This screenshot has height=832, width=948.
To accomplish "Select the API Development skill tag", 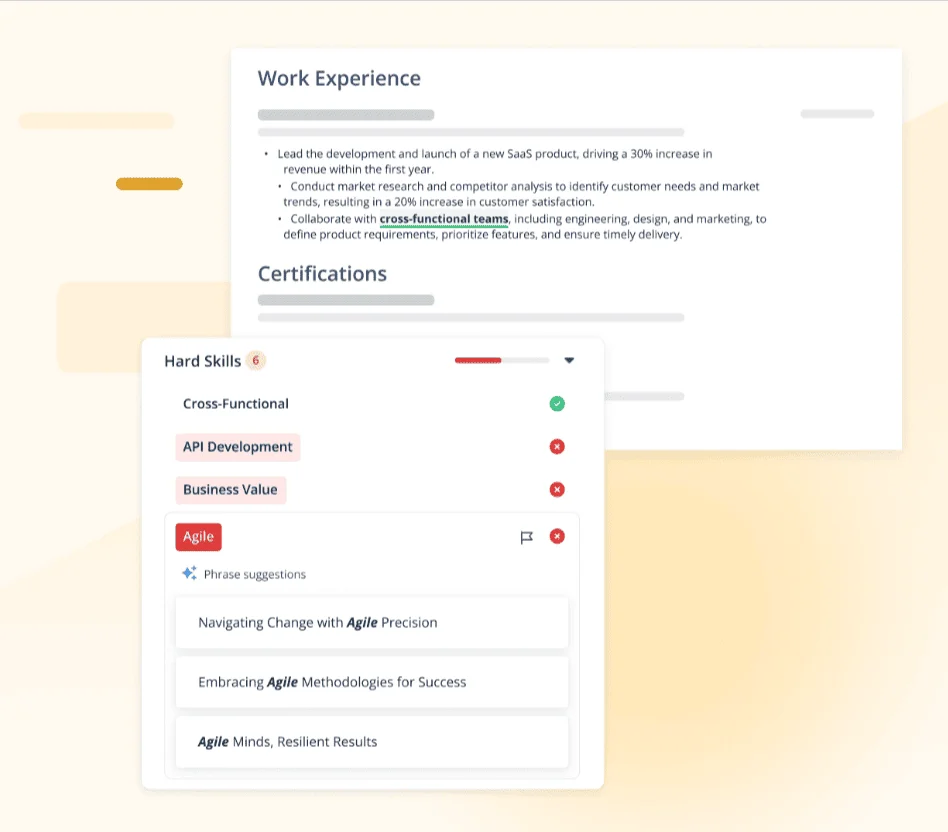I will pyautogui.click(x=238, y=447).
